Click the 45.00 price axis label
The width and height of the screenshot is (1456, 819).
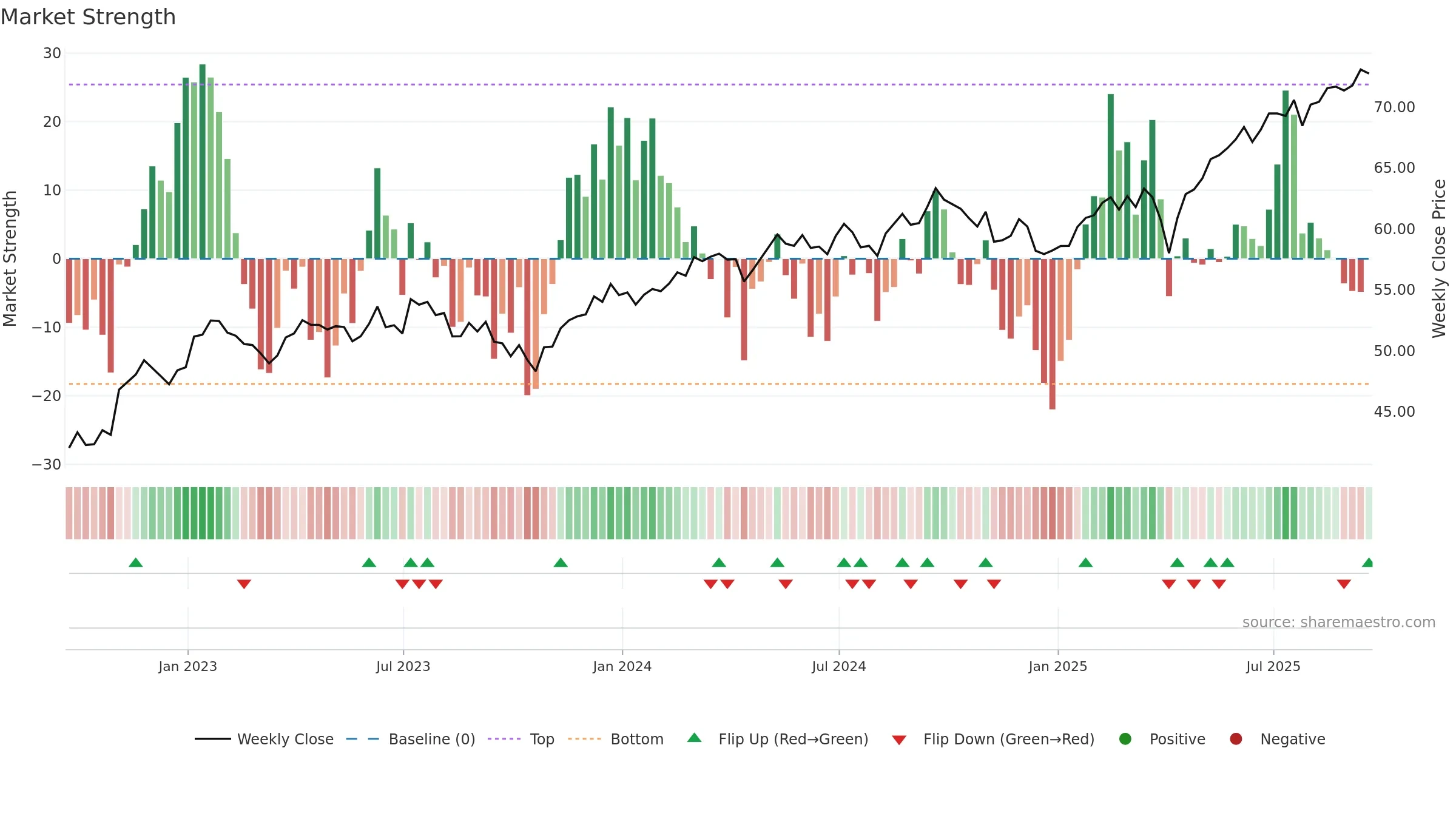coord(1394,412)
